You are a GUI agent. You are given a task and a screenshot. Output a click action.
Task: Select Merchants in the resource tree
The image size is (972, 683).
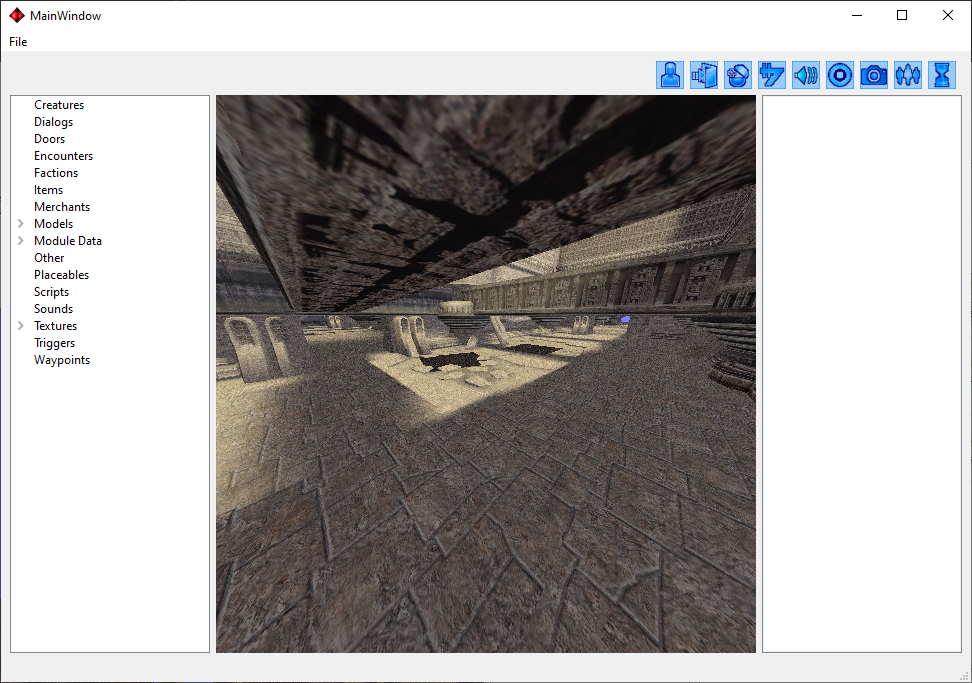click(62, 206)
